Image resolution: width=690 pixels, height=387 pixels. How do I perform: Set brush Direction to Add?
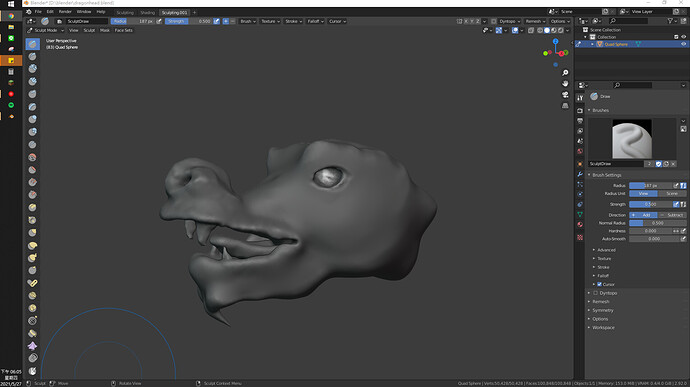pyautogui.click(x=643, y=215)
